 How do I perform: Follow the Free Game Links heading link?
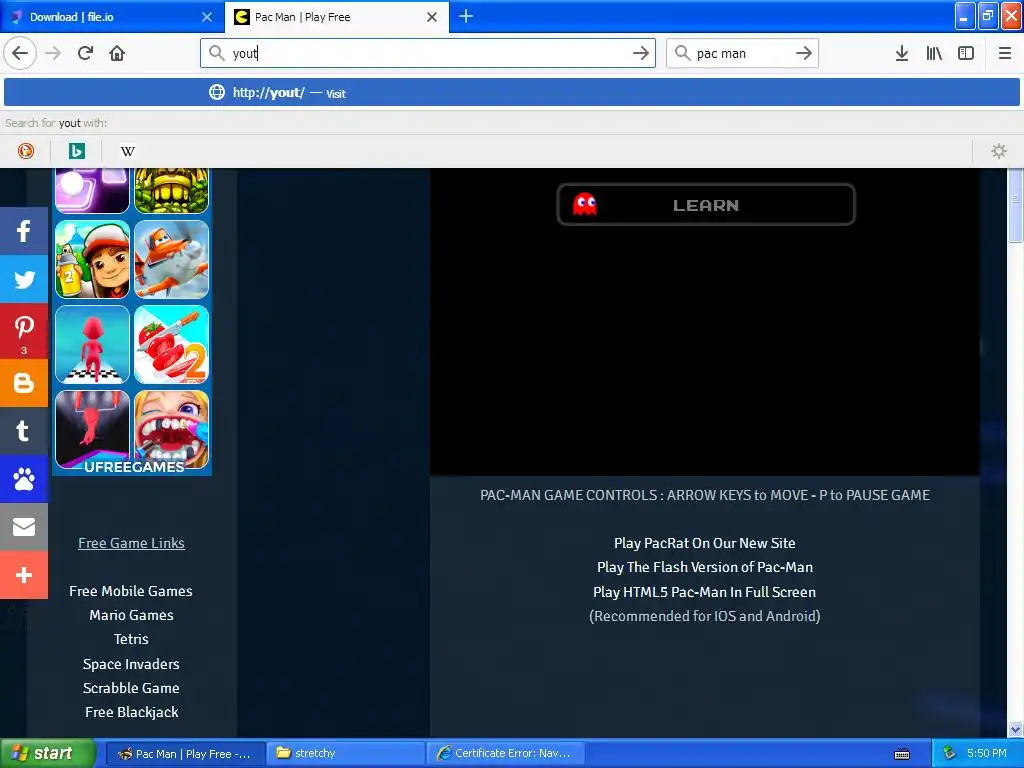point(131,543)
